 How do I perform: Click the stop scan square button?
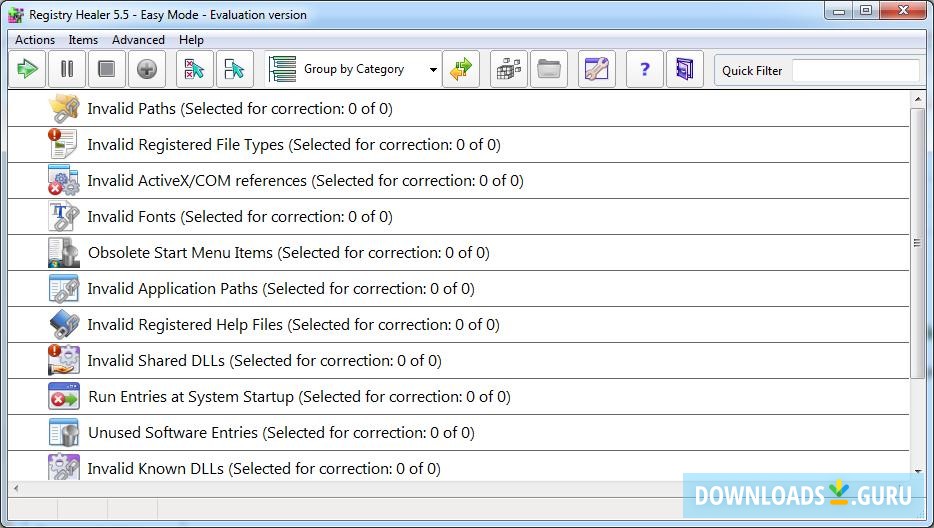[x=107, y=69]
